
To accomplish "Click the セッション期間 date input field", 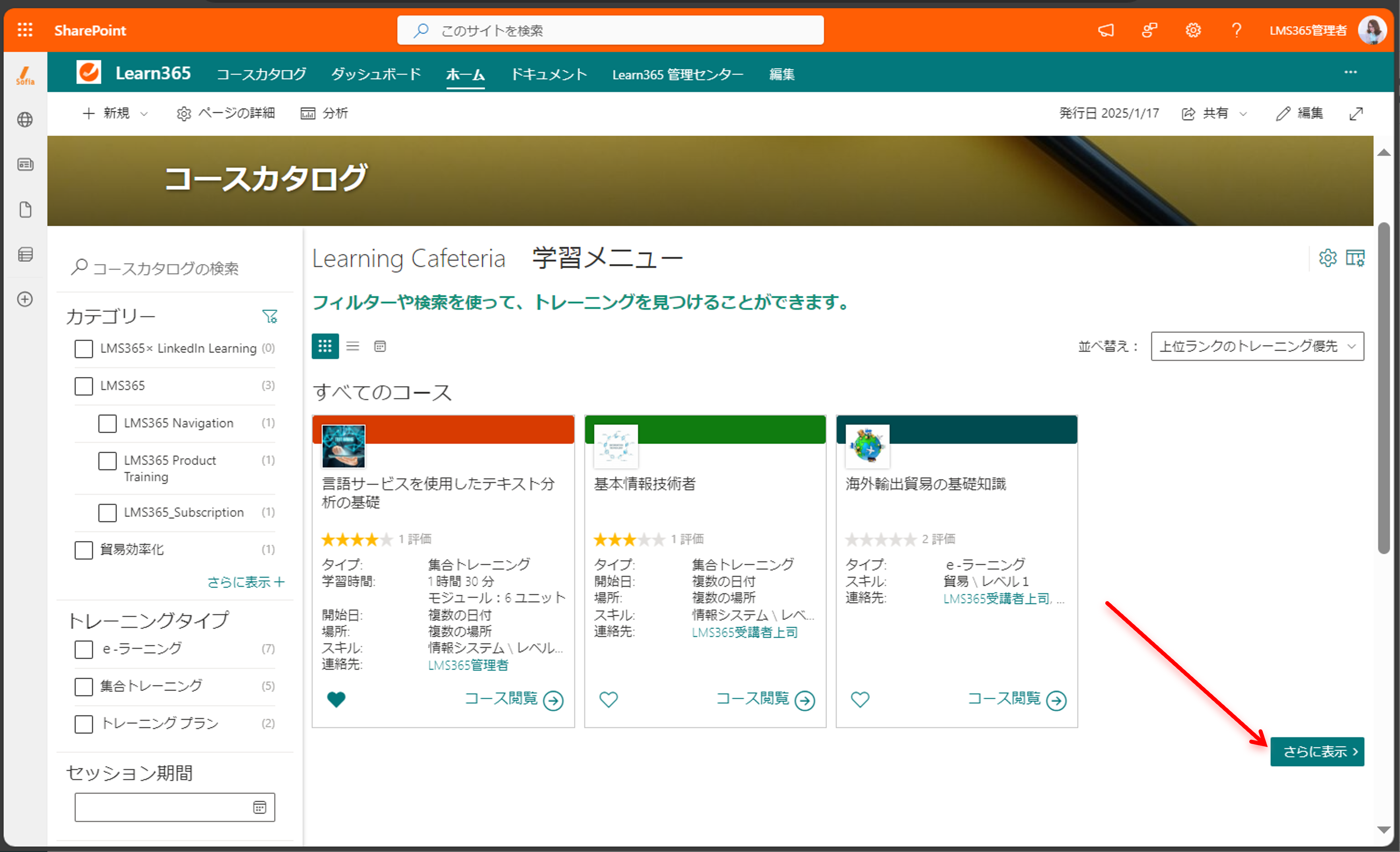I will (175, 807).
